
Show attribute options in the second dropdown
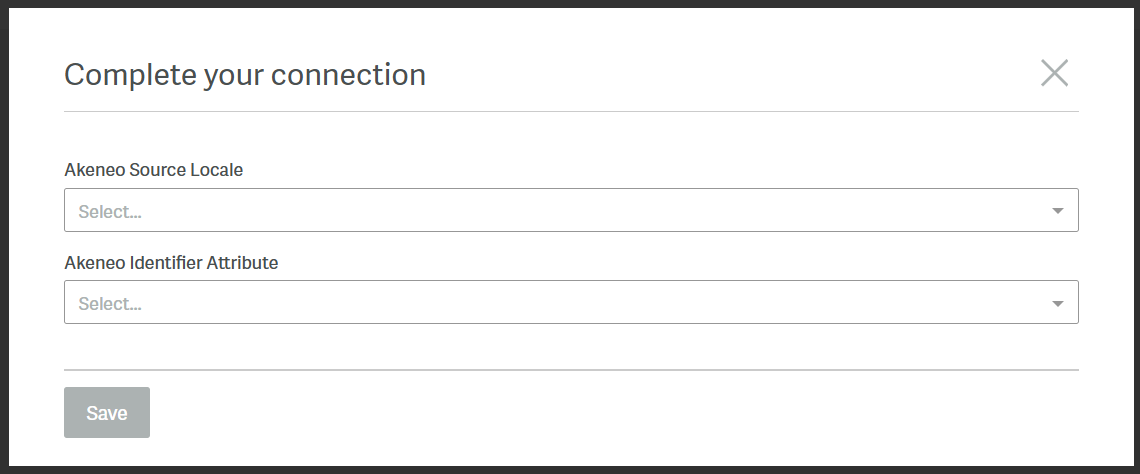pos(1057,303)
